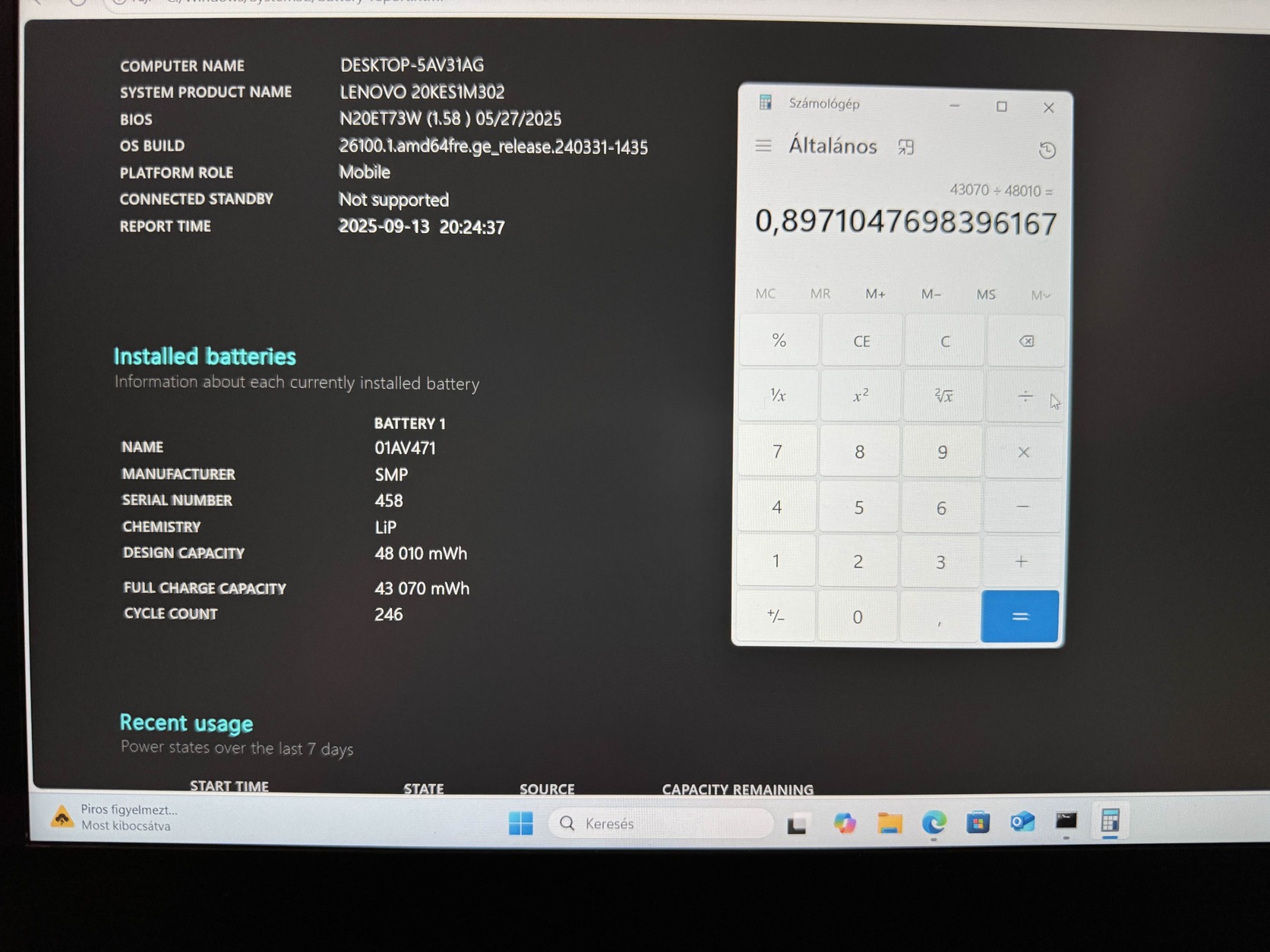Open the Windows Start menu
This screenshot has width=1270, height=952.
pyautogui.click(x=521, y=823)
